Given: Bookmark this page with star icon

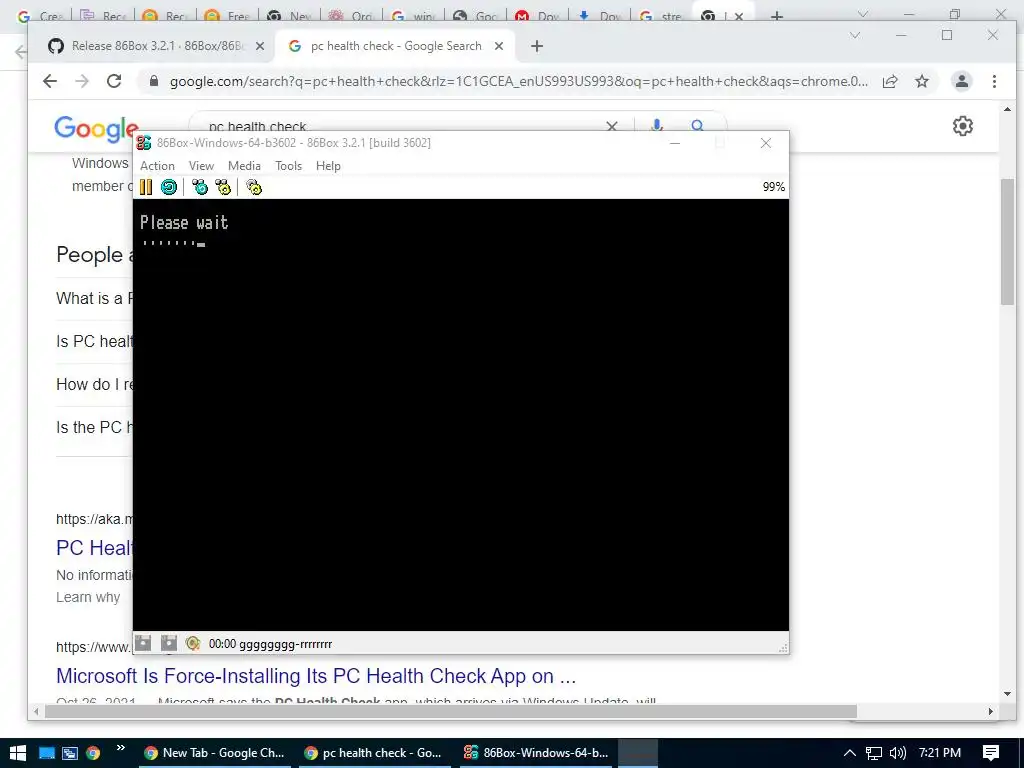Looking at the screenshot, I should coord(921,82).
